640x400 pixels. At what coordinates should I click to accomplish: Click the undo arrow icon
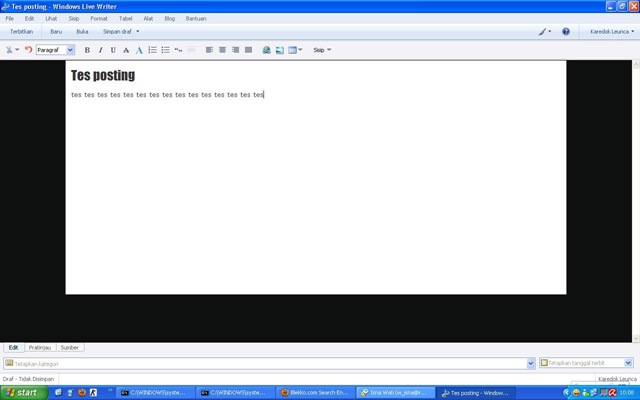pos(28,50)
